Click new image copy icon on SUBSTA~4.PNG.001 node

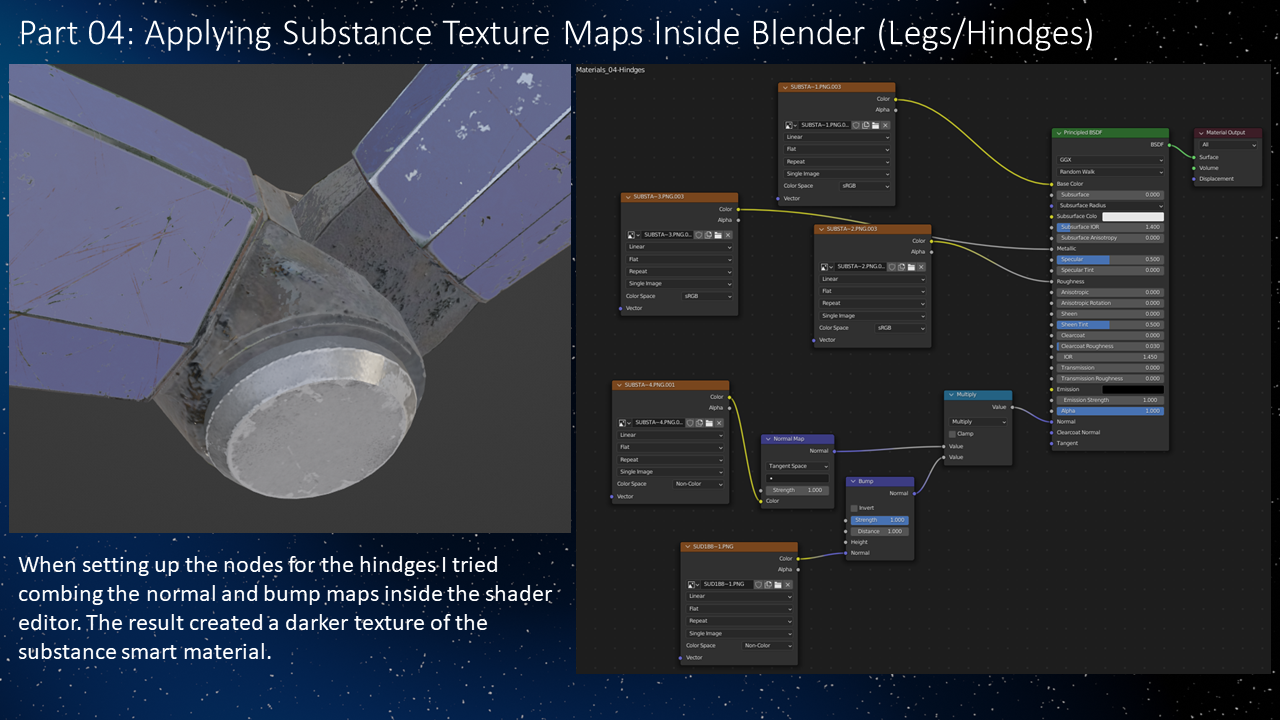[x=699, y=422]
